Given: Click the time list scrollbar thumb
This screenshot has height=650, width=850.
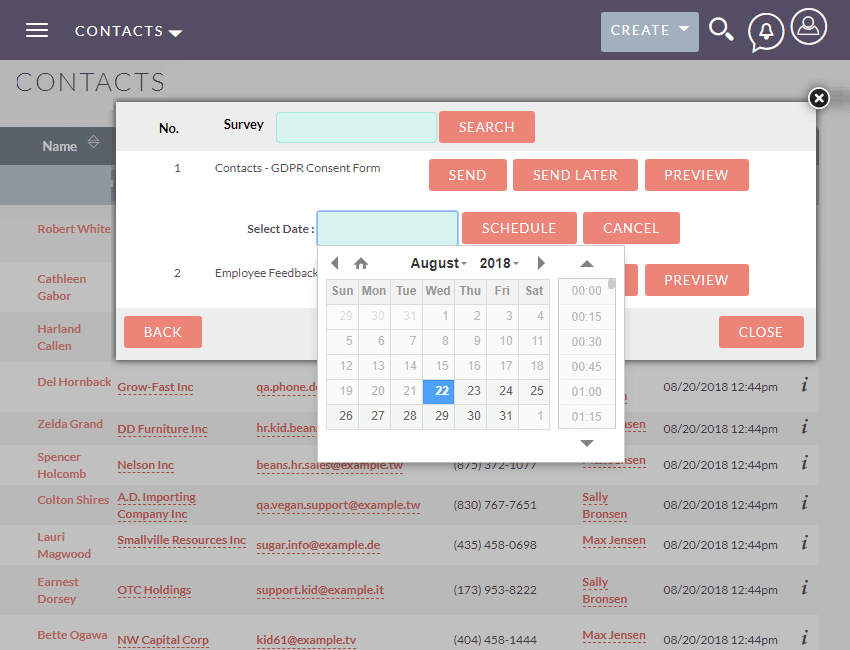Looking at the screenshot, I should click(611, 284).
